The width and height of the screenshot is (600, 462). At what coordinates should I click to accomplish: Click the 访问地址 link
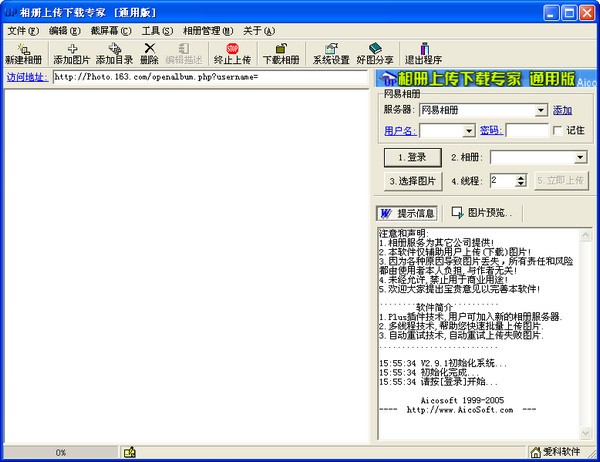point(27,77)
